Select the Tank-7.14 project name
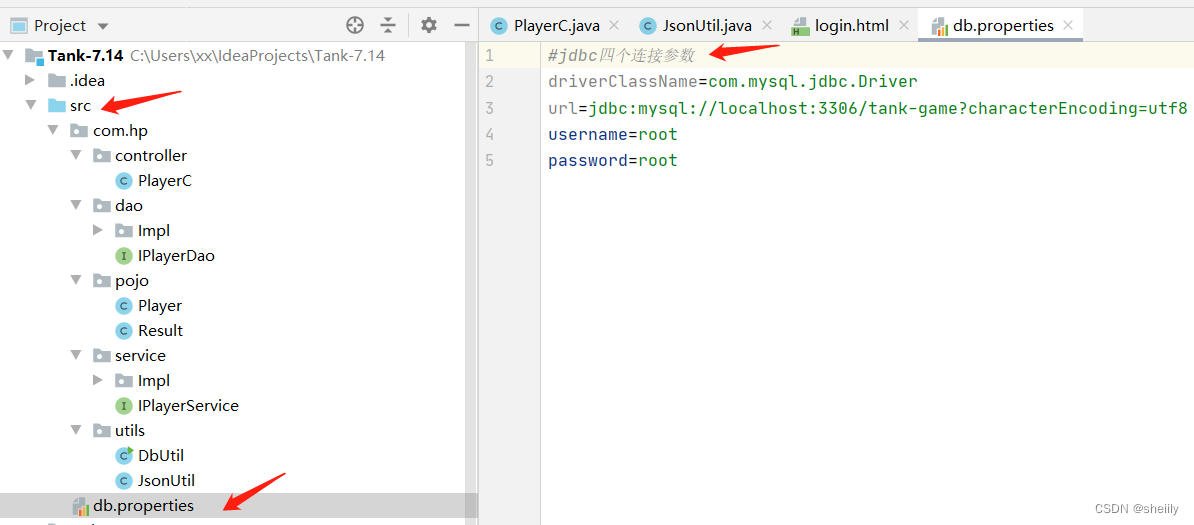1194x525 pixels. 85,56
